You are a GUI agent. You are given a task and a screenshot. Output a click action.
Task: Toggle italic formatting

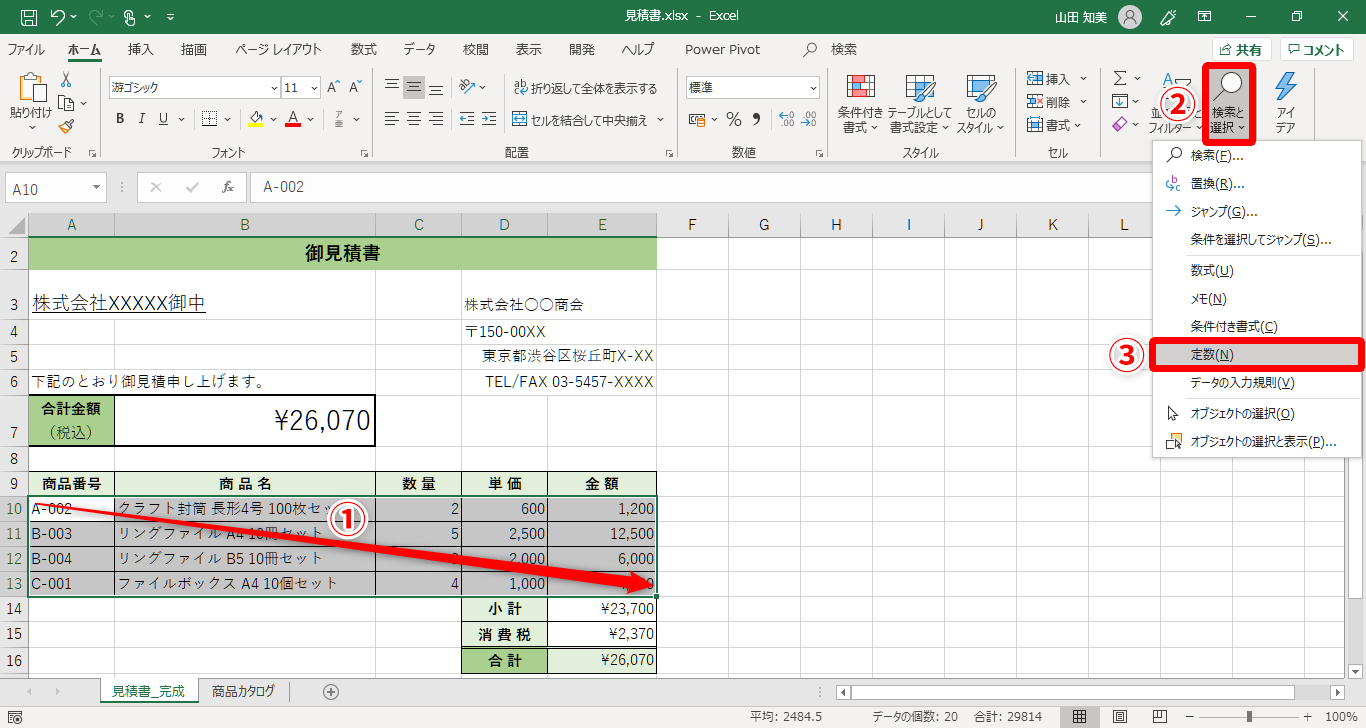coord(143,119)
